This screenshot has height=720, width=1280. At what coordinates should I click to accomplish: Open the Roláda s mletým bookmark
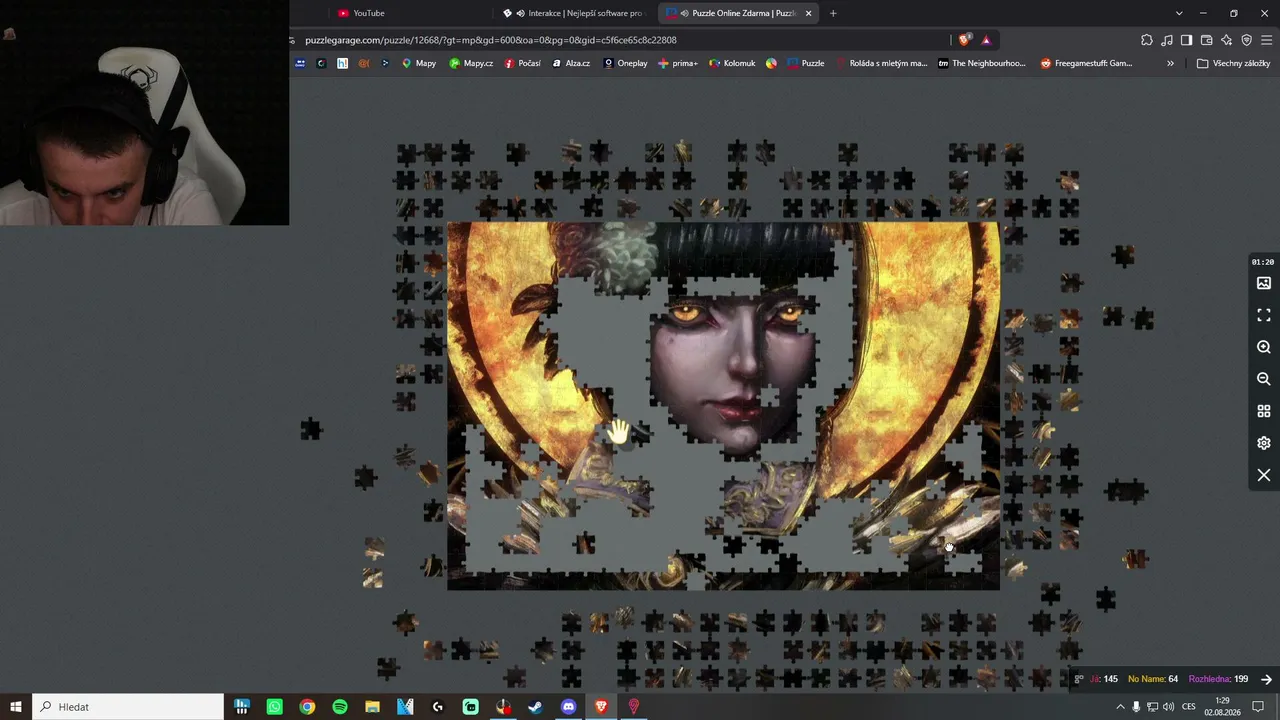tap(882, 63)
